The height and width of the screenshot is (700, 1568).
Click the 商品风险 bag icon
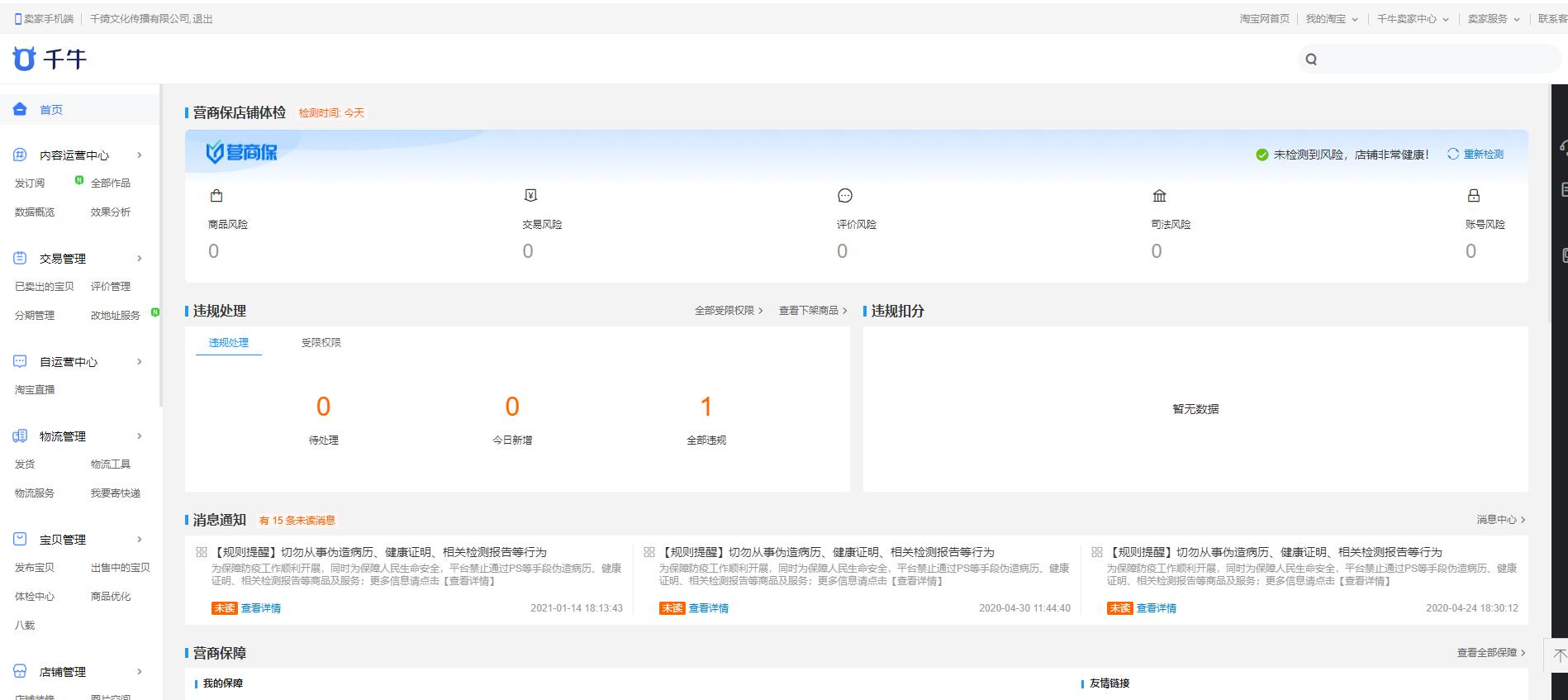pos(216,196)
